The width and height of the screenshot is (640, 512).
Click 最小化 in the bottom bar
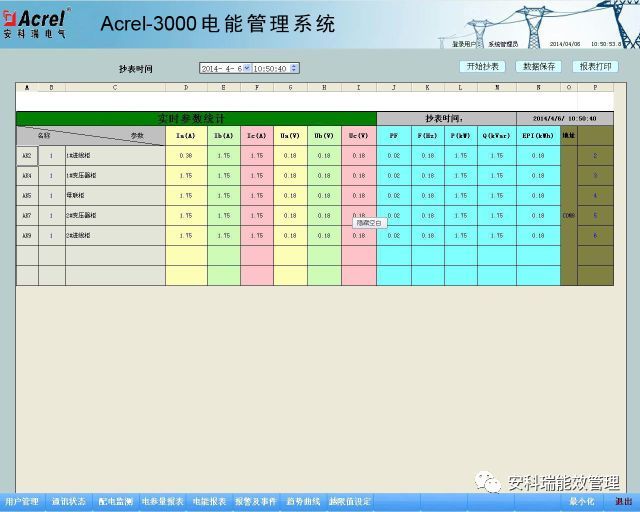pyautogui.click(x=582, y=501)
